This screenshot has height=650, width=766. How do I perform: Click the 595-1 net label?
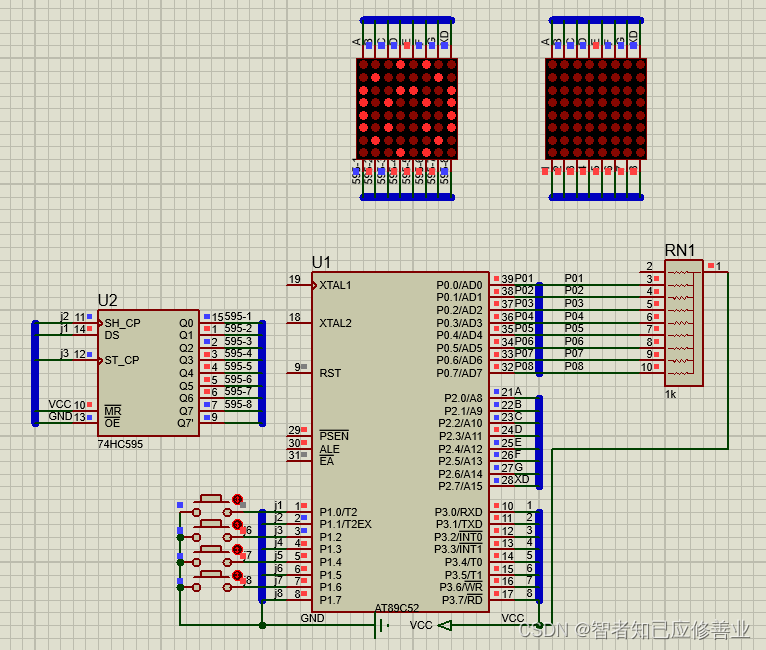click(x=238, y=316)
